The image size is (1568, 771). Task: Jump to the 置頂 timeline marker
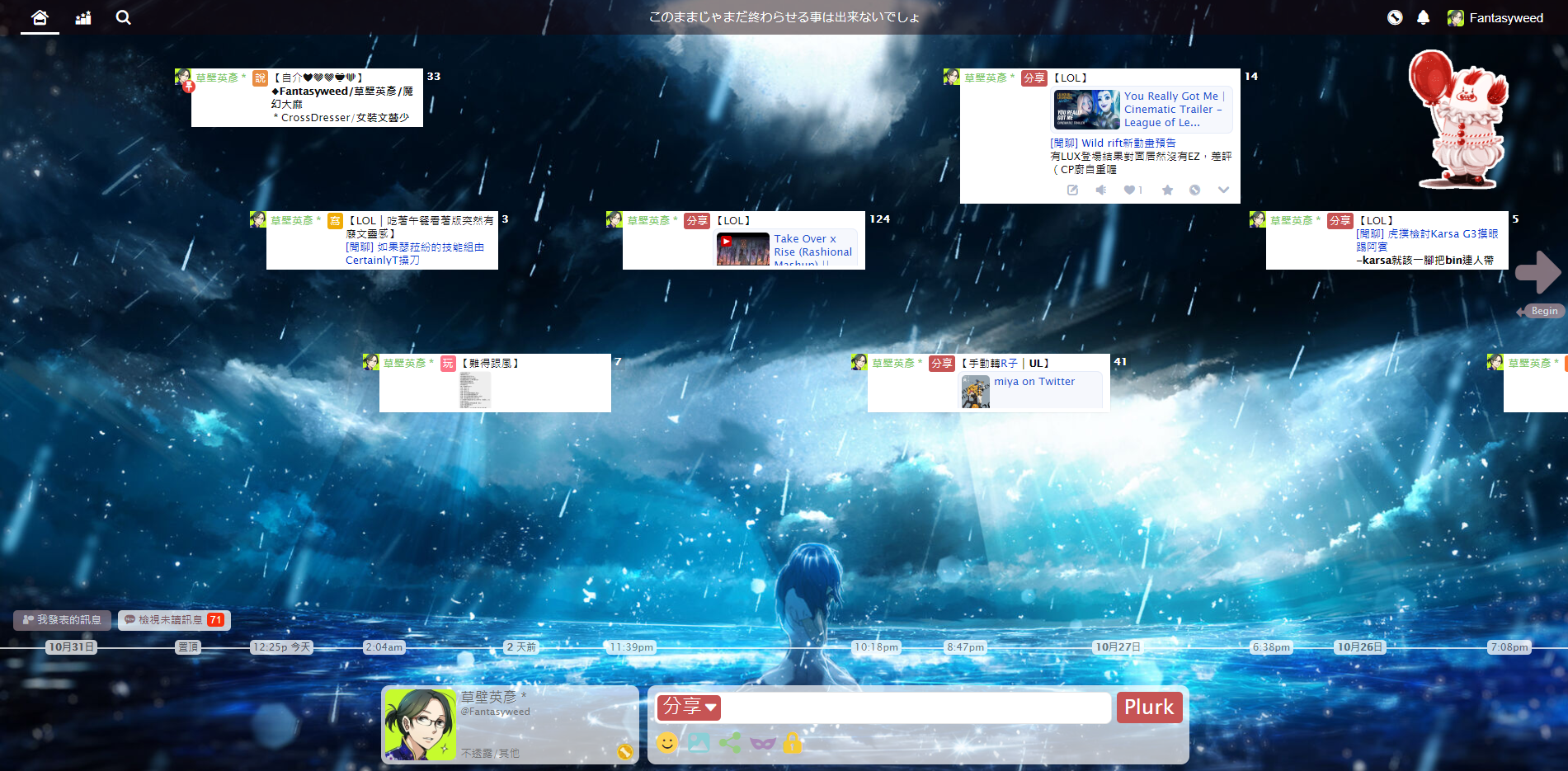pyautogui.click(x=188, y=647)
